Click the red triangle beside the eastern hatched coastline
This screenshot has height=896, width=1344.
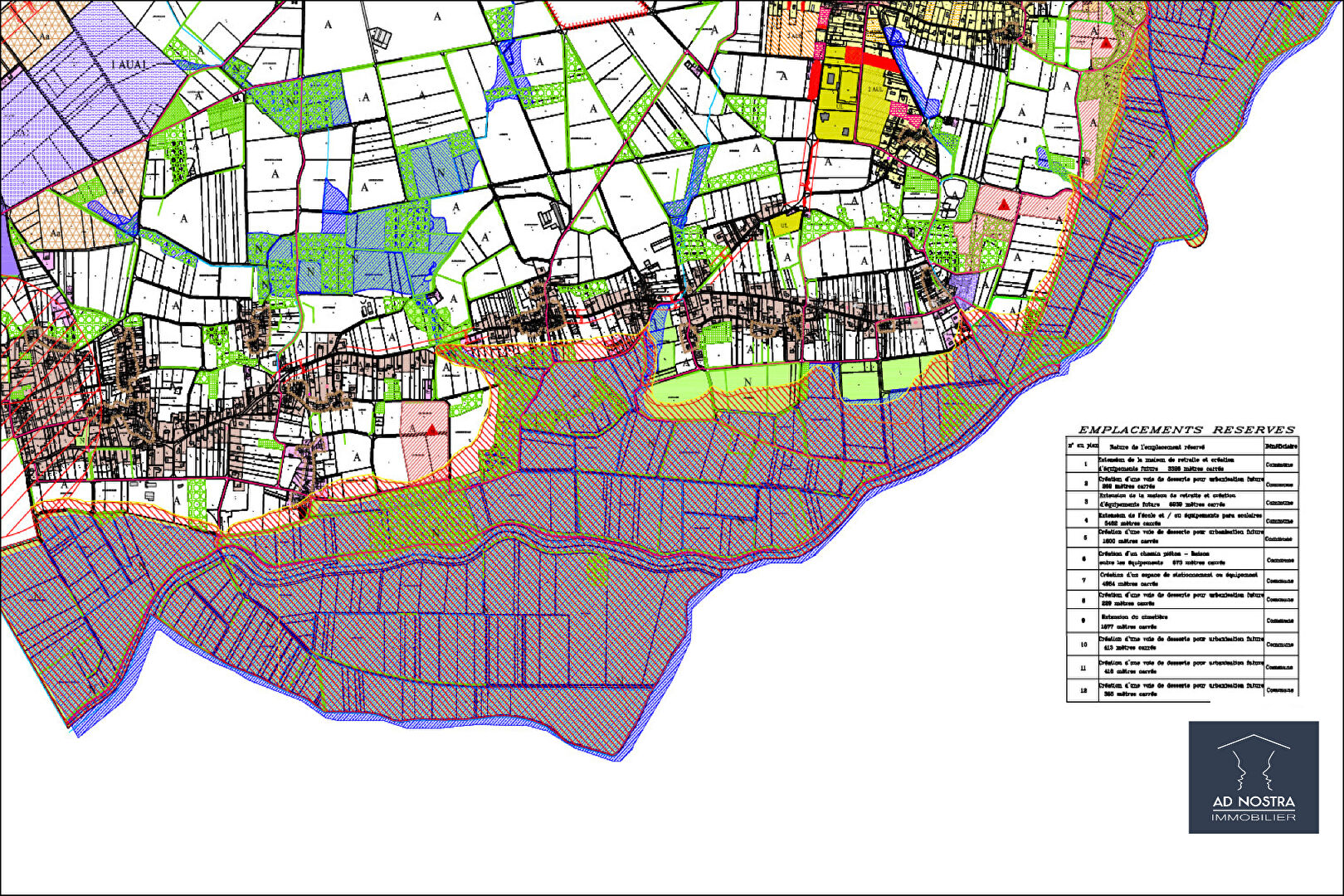(1004, 203)
